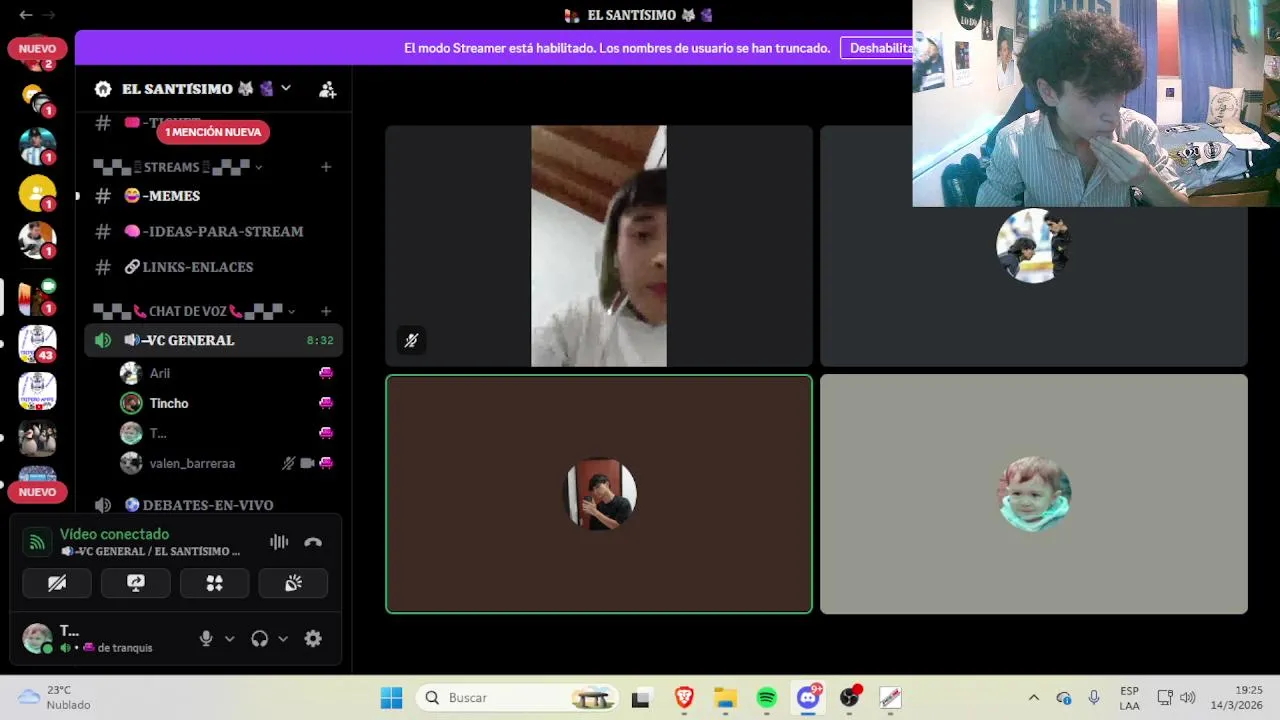1280x720 pixels.
Task: Open Discord user settings gear
Action: point(313,638)
